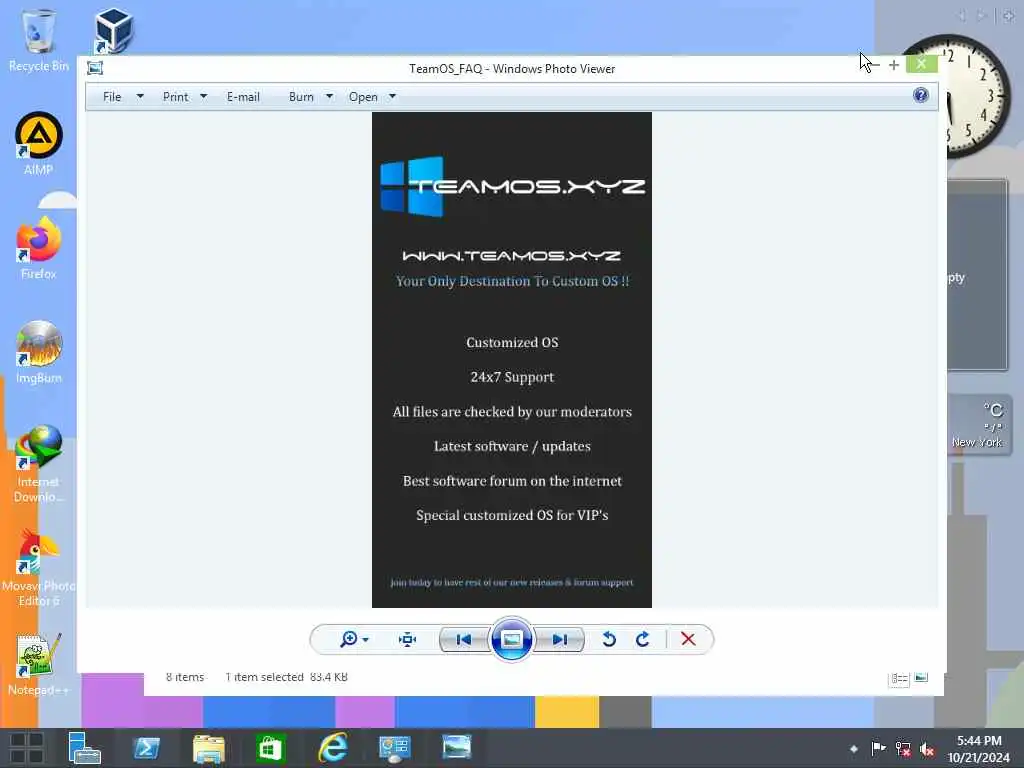Screen dimensions: 1024x768
Task: Click the Start button on taskbar
Action: [x=27, y=748]
